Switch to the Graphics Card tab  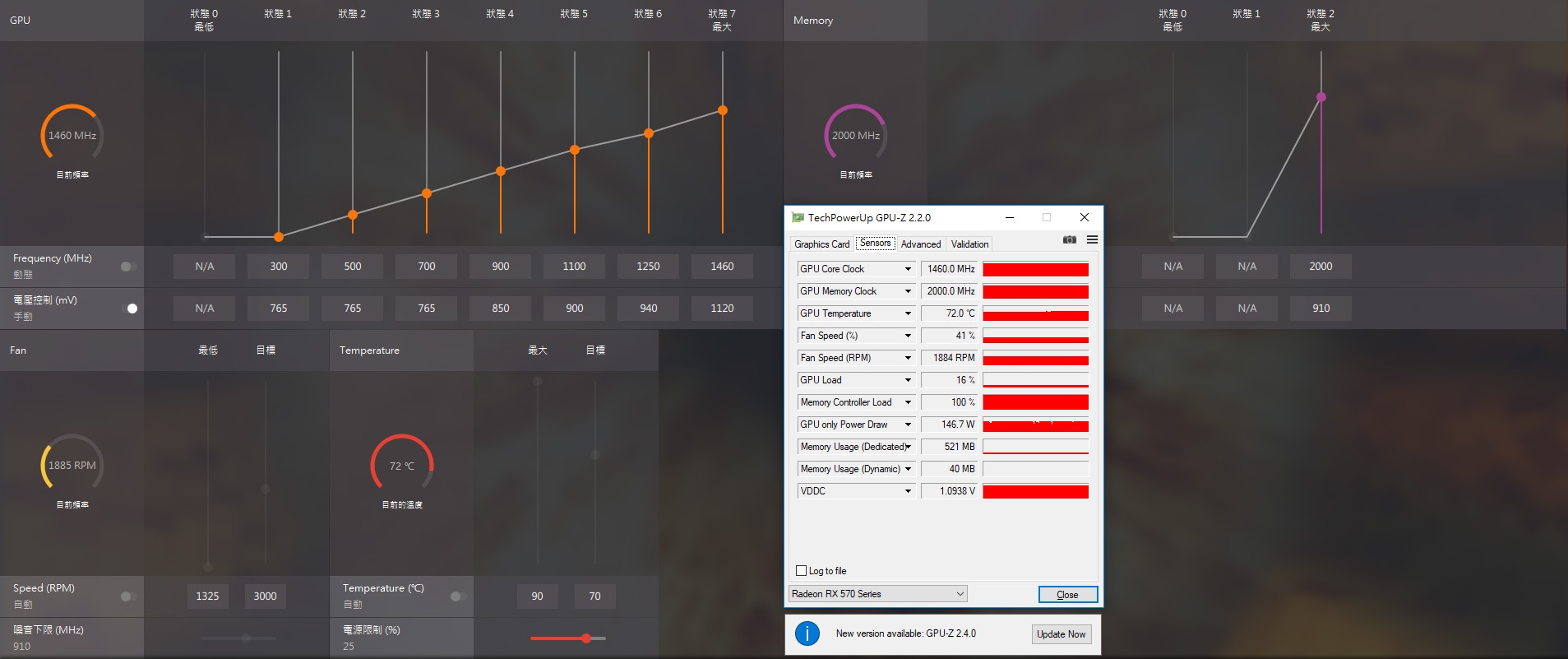[x=821, y=244]
